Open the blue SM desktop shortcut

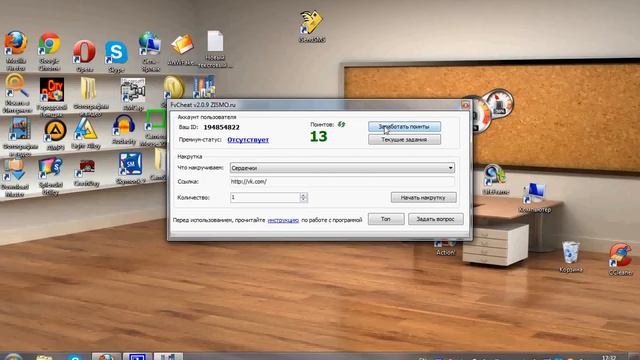click(x=130, y=164)
